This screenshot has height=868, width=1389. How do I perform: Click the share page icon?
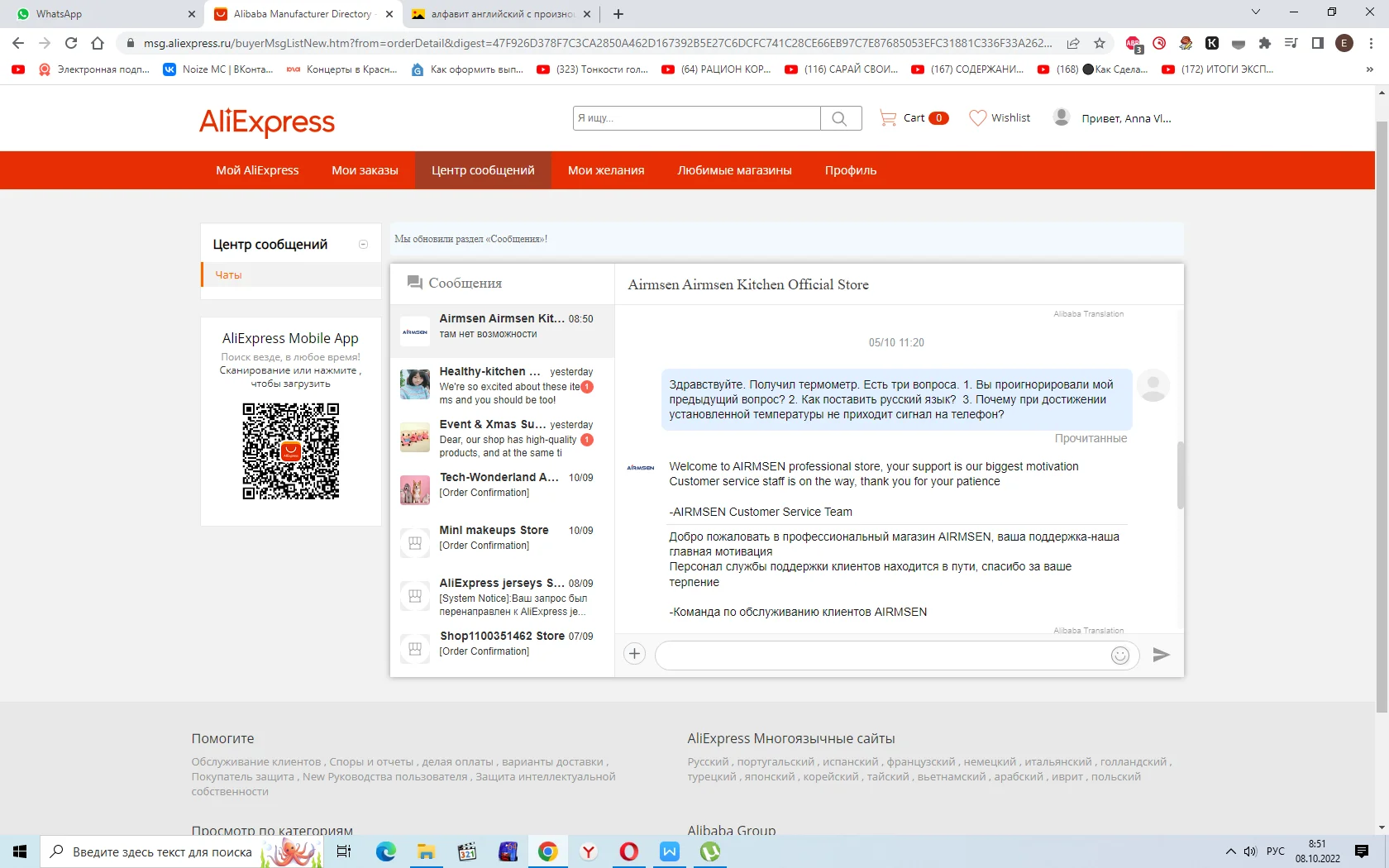click(1073, 43)
